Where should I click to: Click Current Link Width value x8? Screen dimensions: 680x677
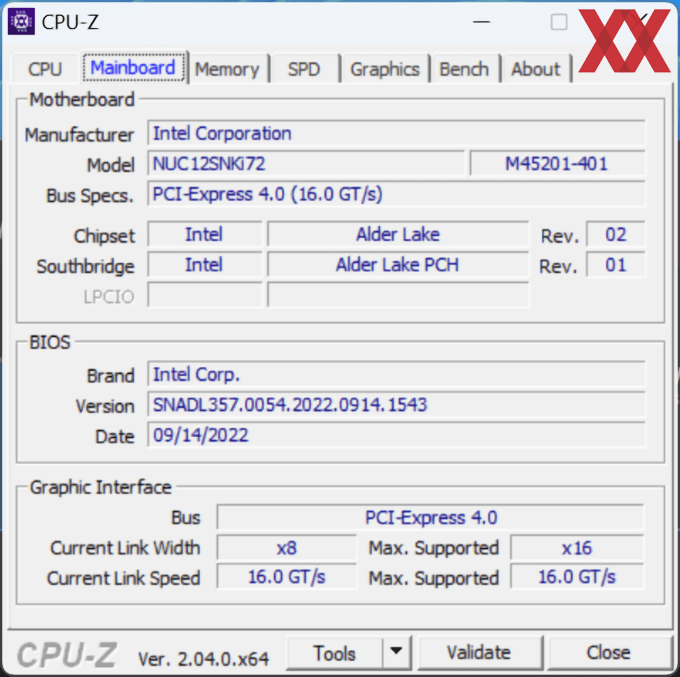tap(287, 548)
